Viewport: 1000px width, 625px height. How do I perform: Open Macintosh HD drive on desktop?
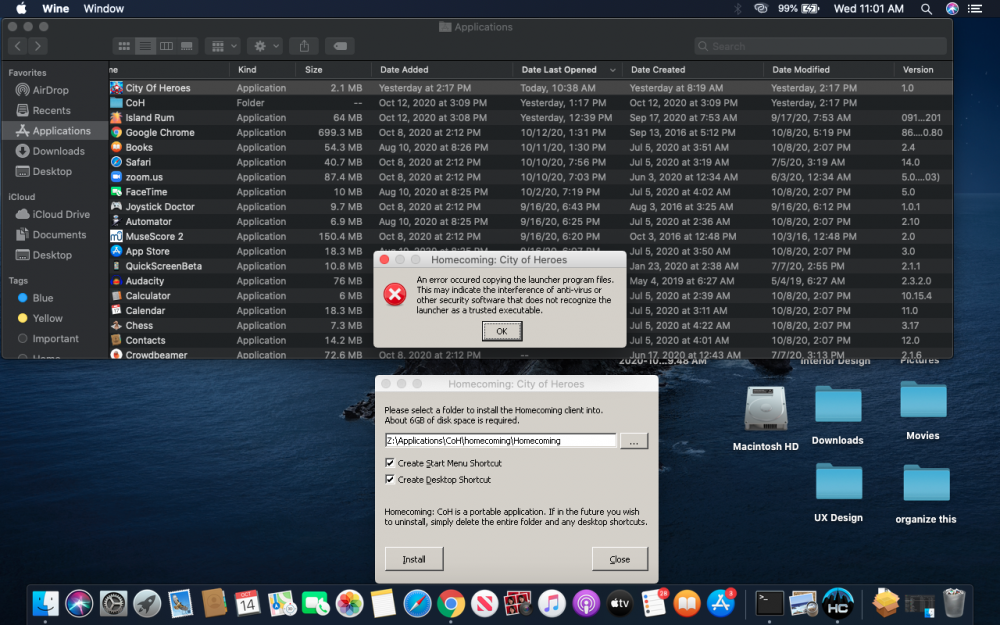[766, 410]
